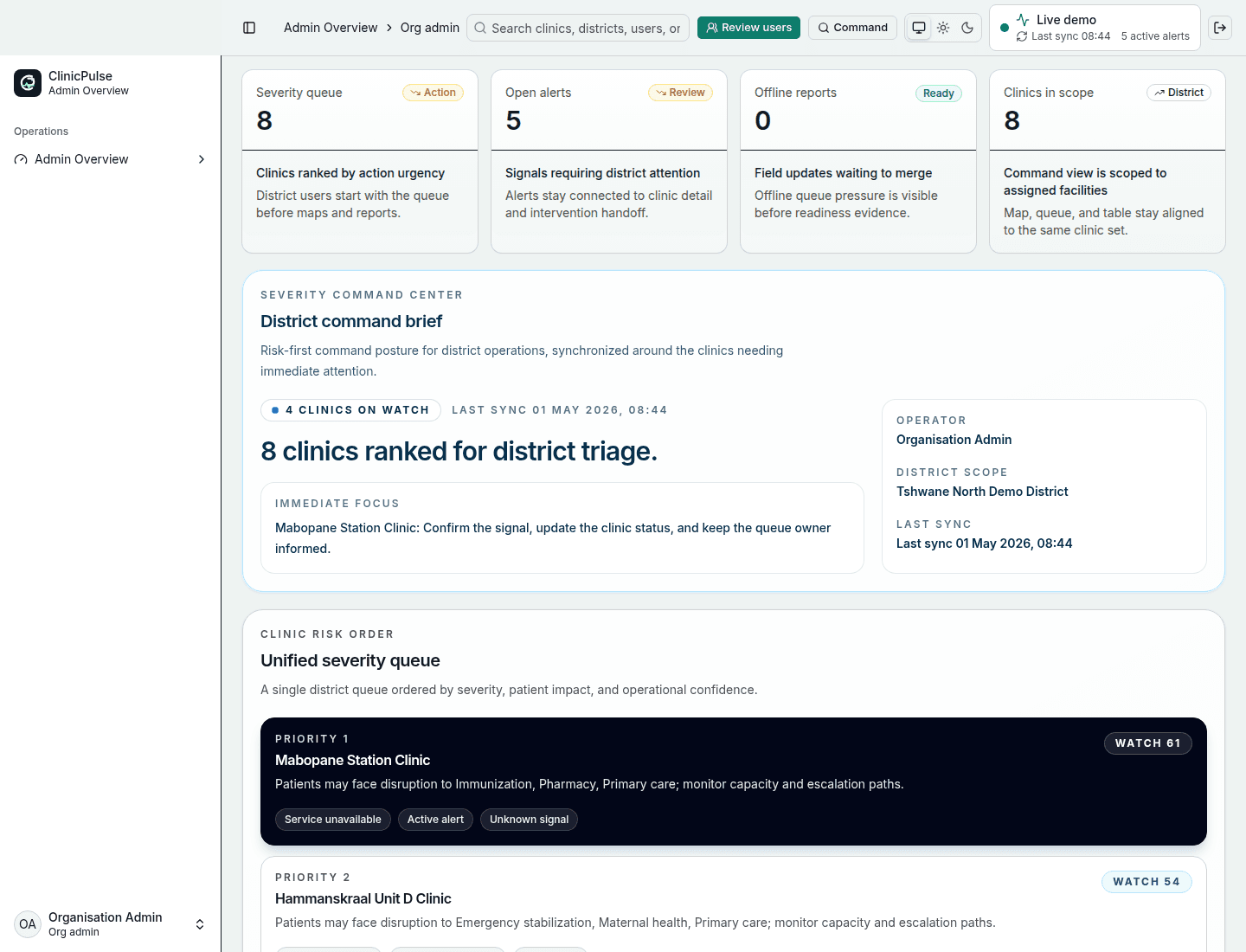Open the Command button

[852, 28]
